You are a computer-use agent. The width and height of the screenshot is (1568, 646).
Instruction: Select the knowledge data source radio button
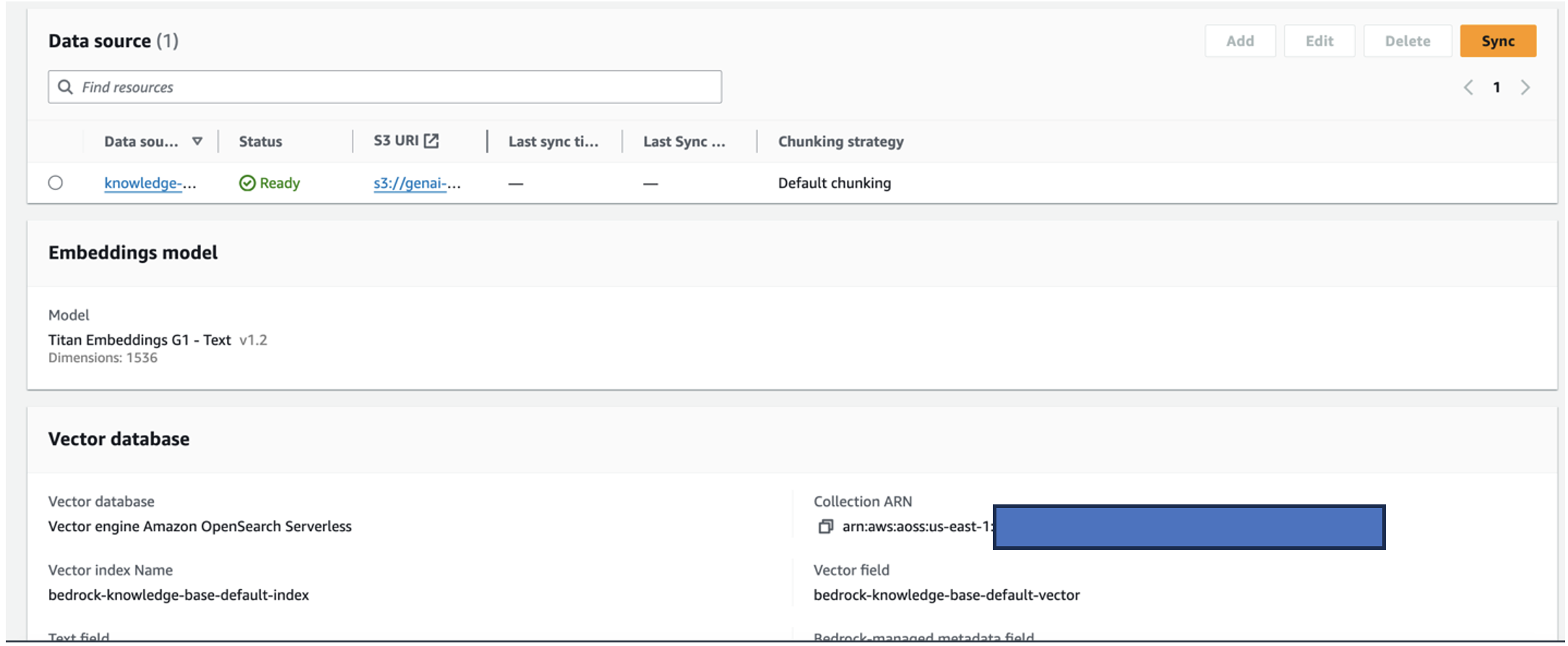pyautogui.click(x=56, y=183)
